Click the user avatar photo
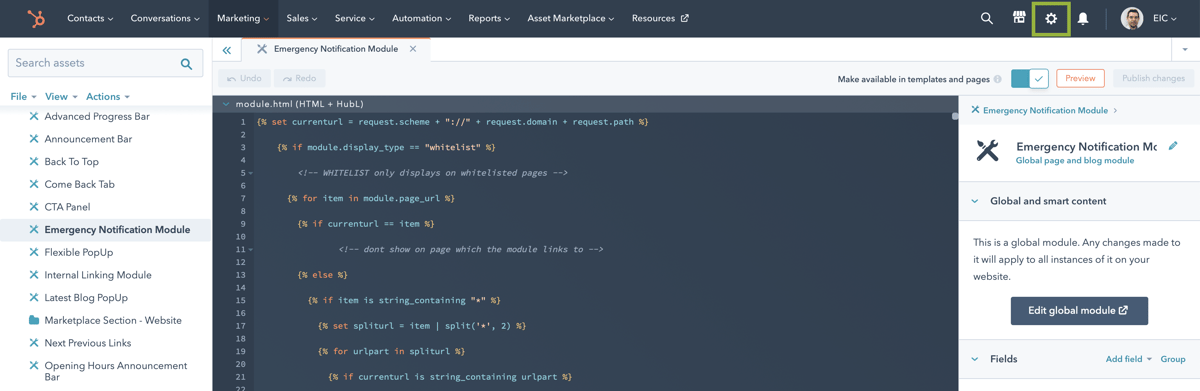Image resolution: width=1200 pixels, height=391 pixels. pyautogui.click(x=1132, y=18)
